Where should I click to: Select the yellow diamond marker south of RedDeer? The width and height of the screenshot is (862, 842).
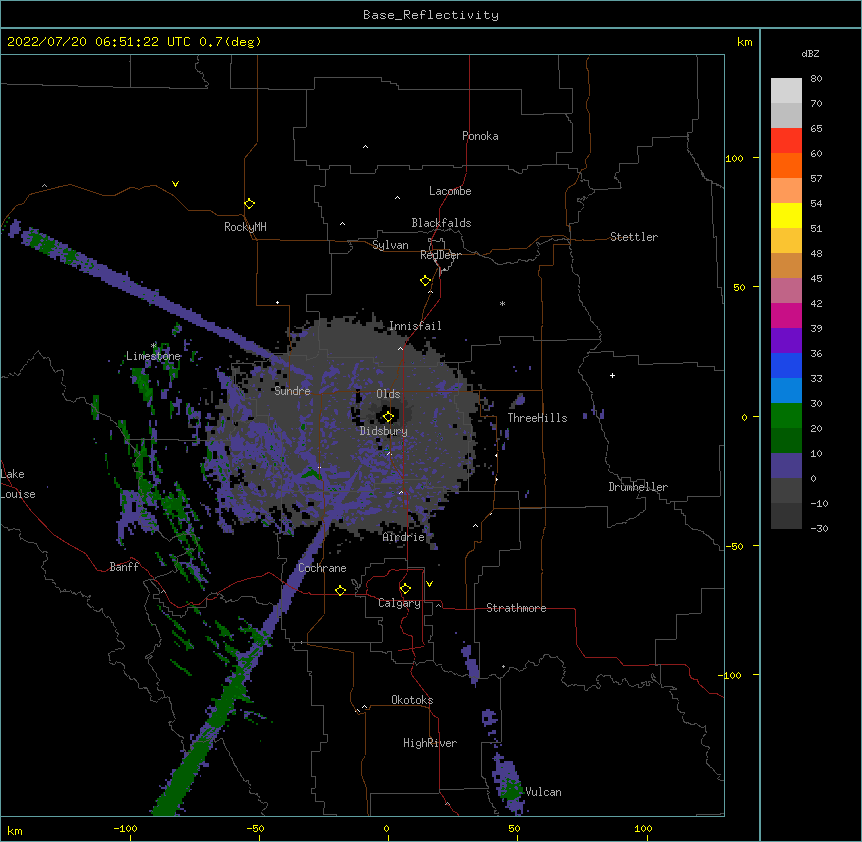tap(425, 281)
